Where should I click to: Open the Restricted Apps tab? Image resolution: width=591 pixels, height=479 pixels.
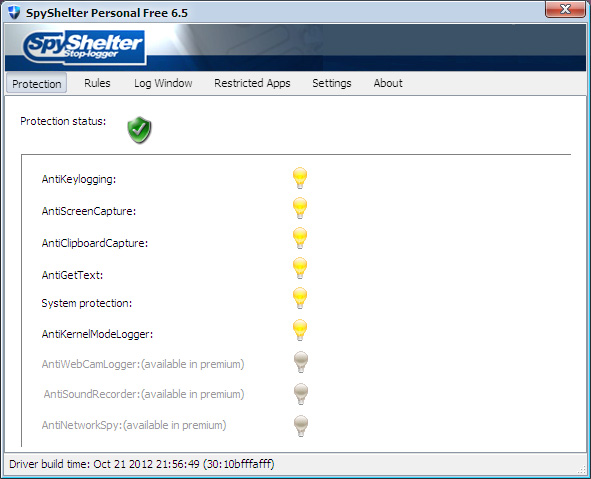tap(252, 83)
